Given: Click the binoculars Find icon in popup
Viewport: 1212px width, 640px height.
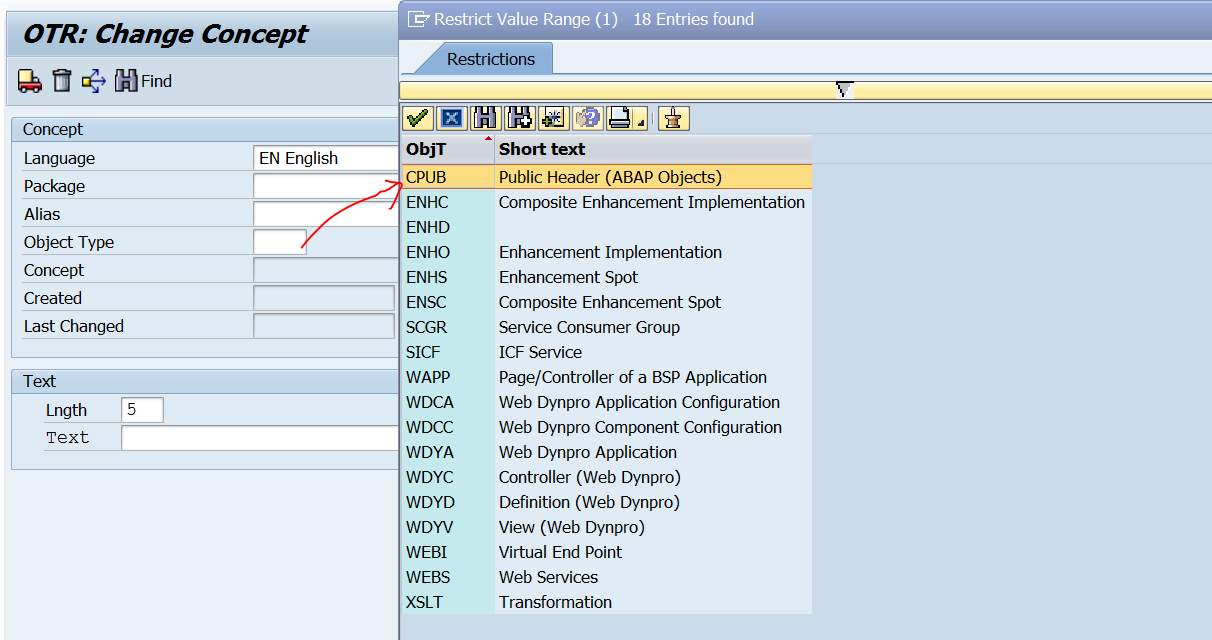Looking at the screenshot, I should [485, 118].
